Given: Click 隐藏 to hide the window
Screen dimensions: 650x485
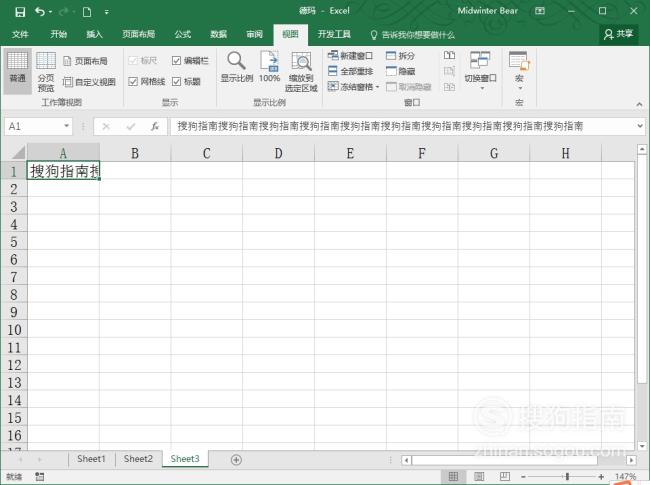Looking at the screenshot, I should click(400, 71).
